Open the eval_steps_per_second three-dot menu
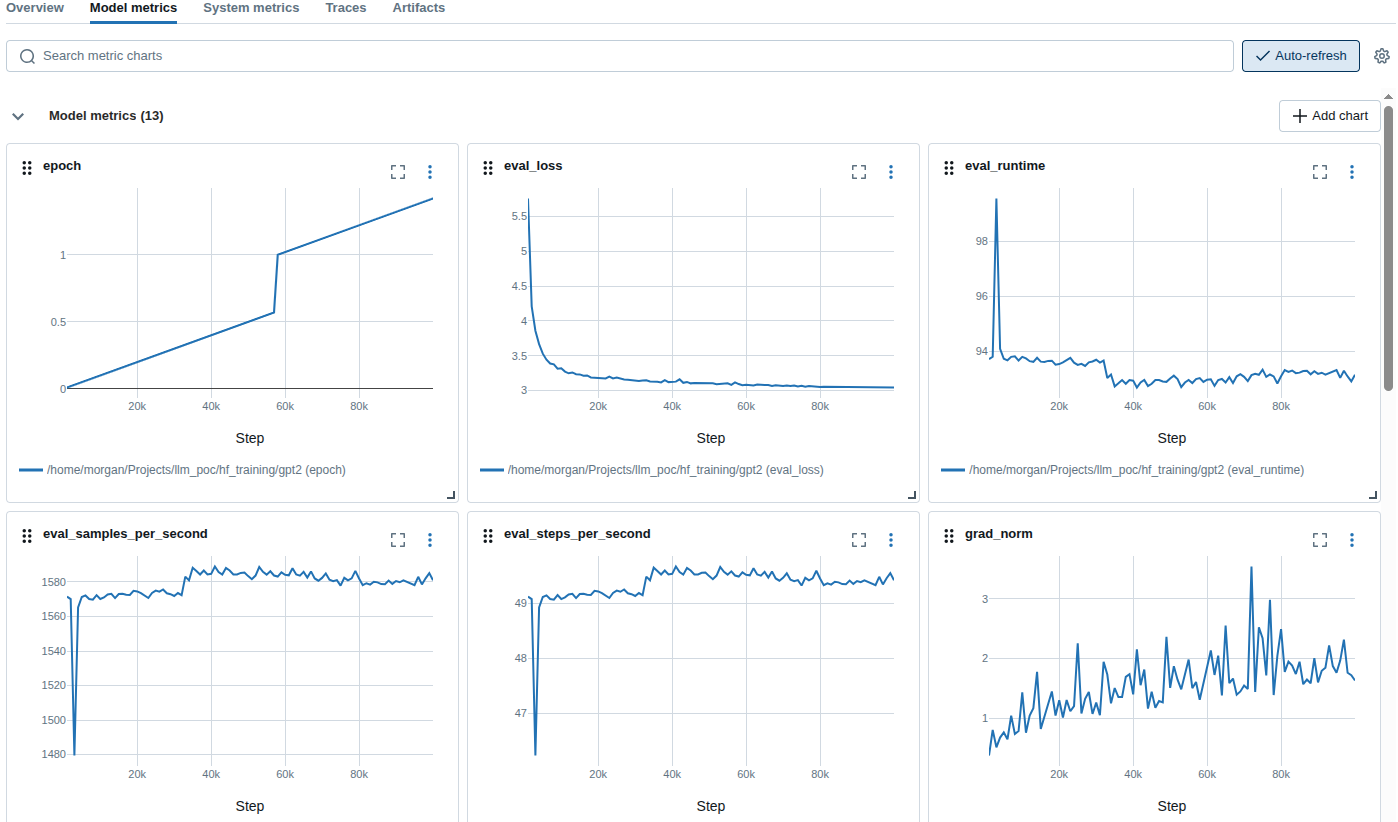 [x=890, y=540]
